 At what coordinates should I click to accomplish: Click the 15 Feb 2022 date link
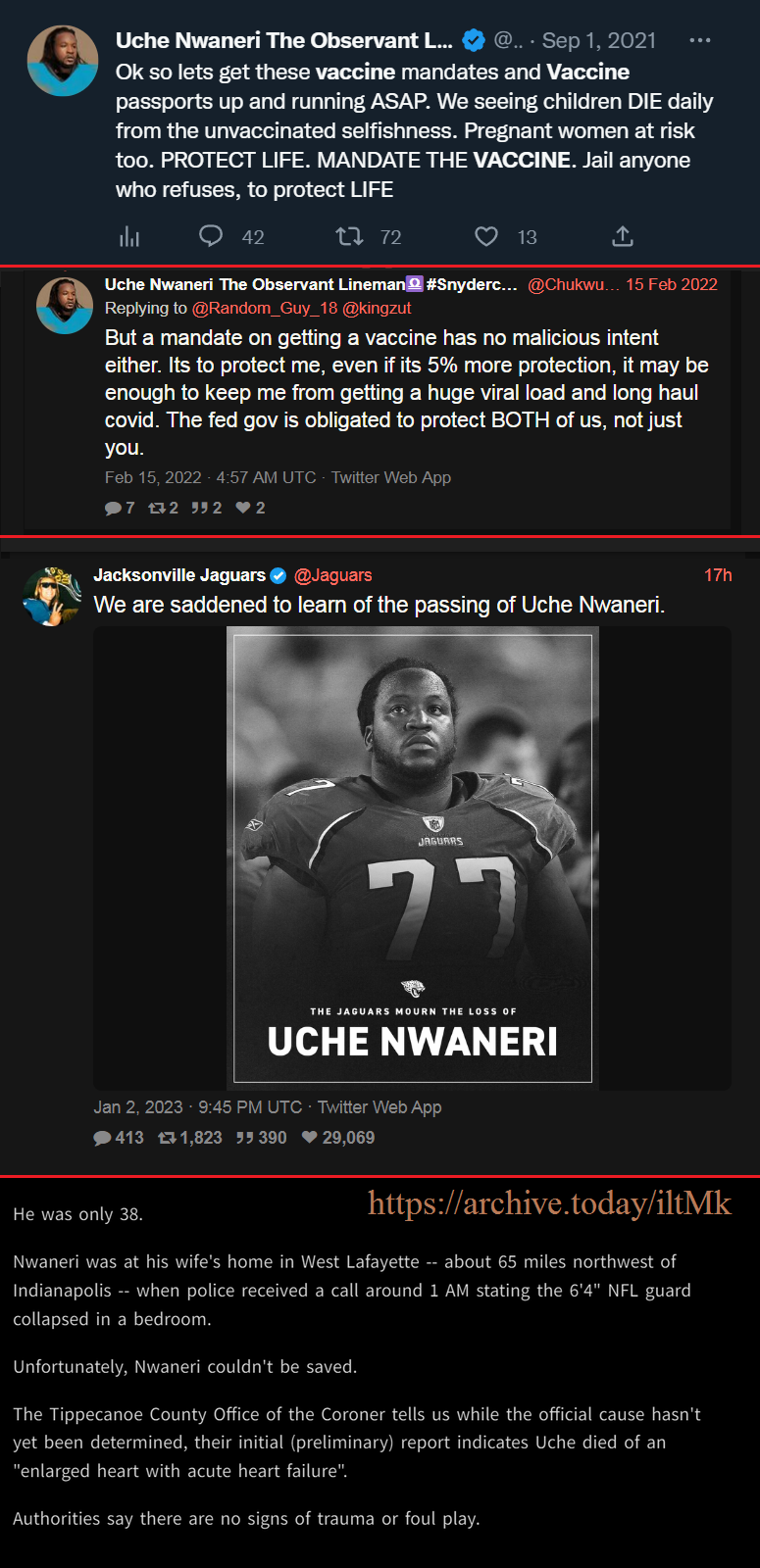coord(672,284)
